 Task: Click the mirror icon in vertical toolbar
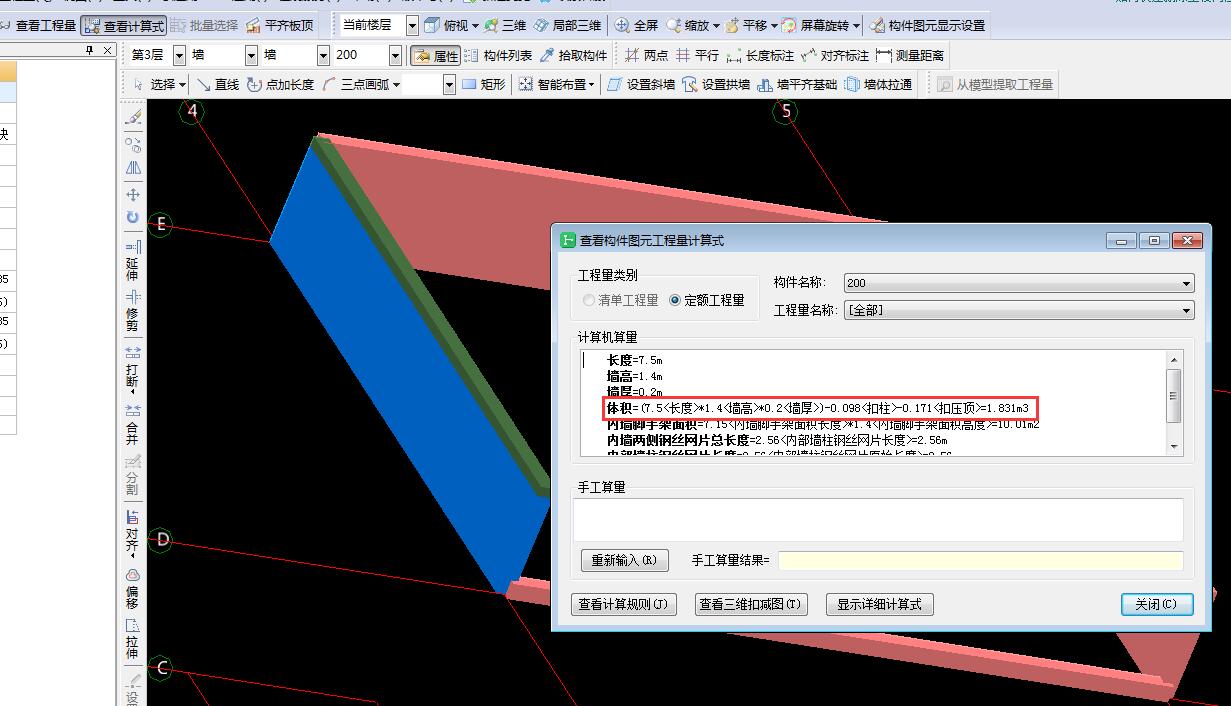[x=133, y=168]
